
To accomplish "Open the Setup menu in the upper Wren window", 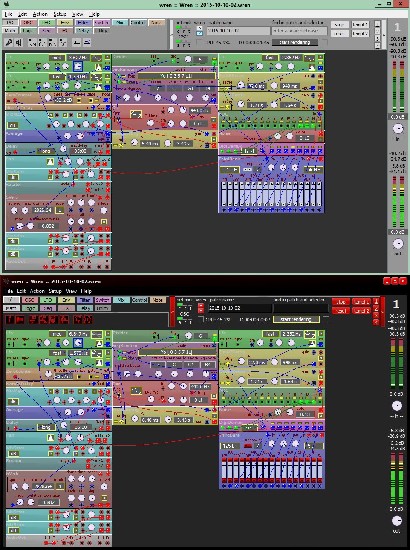I will (60, 14).
